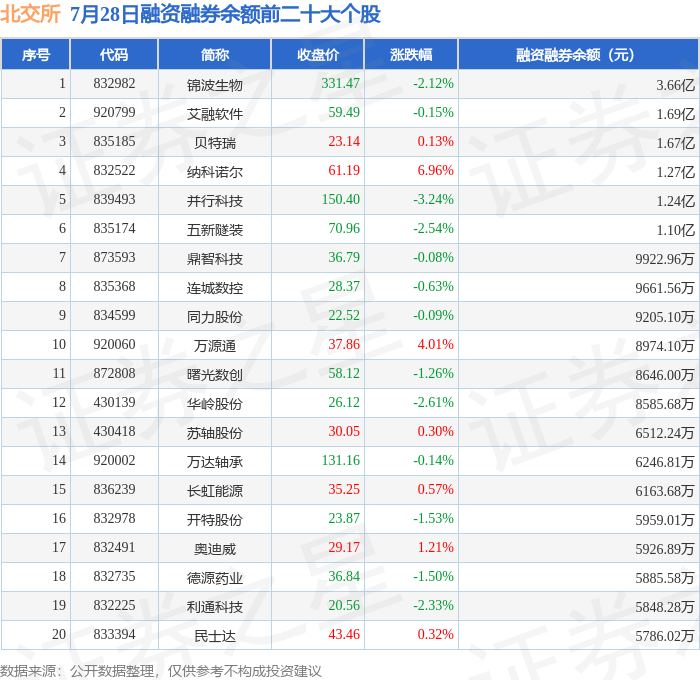Click closing price 150.40
The image size is (700, 680).
(340, 200)
